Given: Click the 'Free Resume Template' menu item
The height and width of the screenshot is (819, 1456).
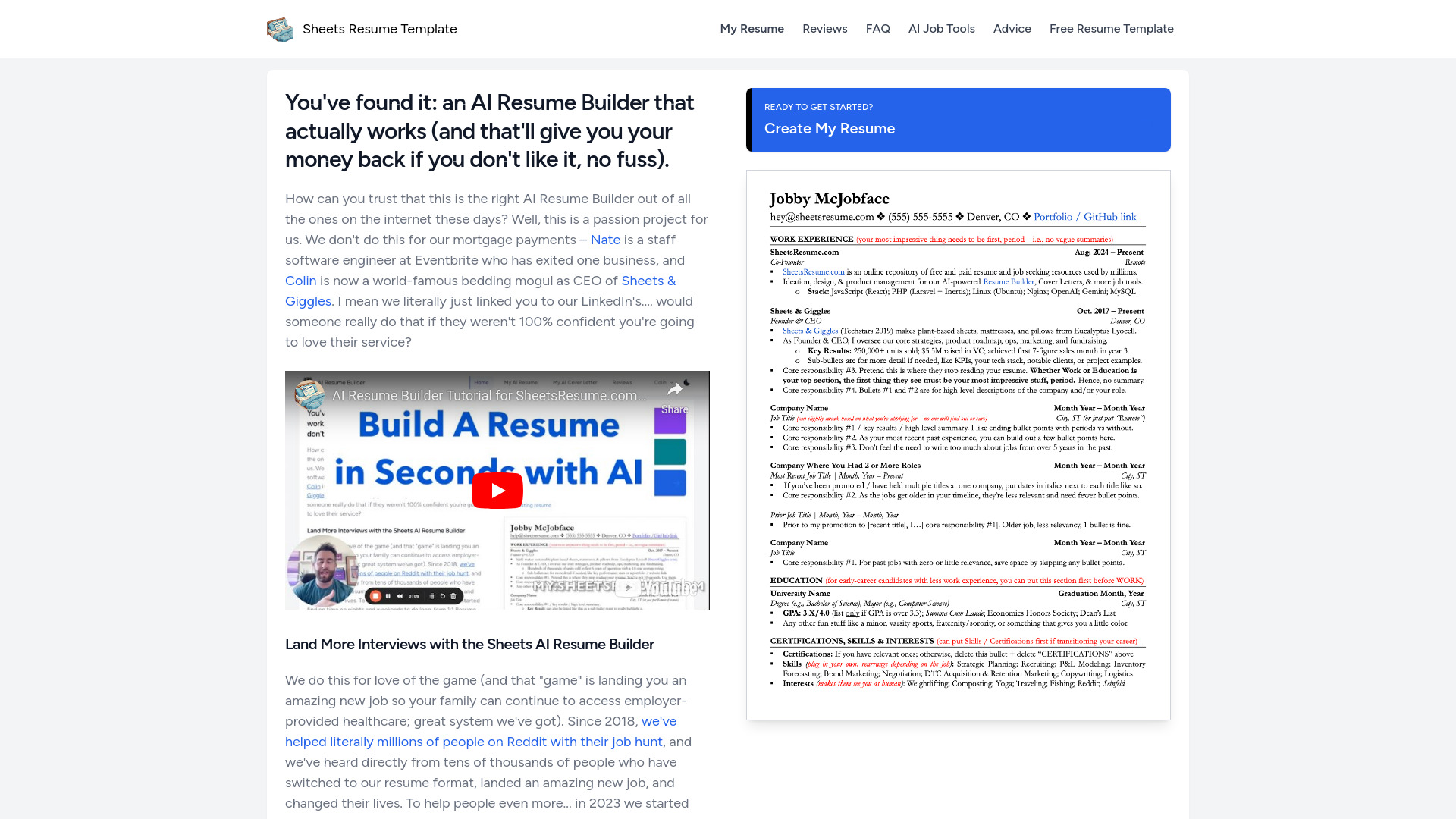Looking at the screenshot, I should pyautogui.click(x=1111, y=28).
